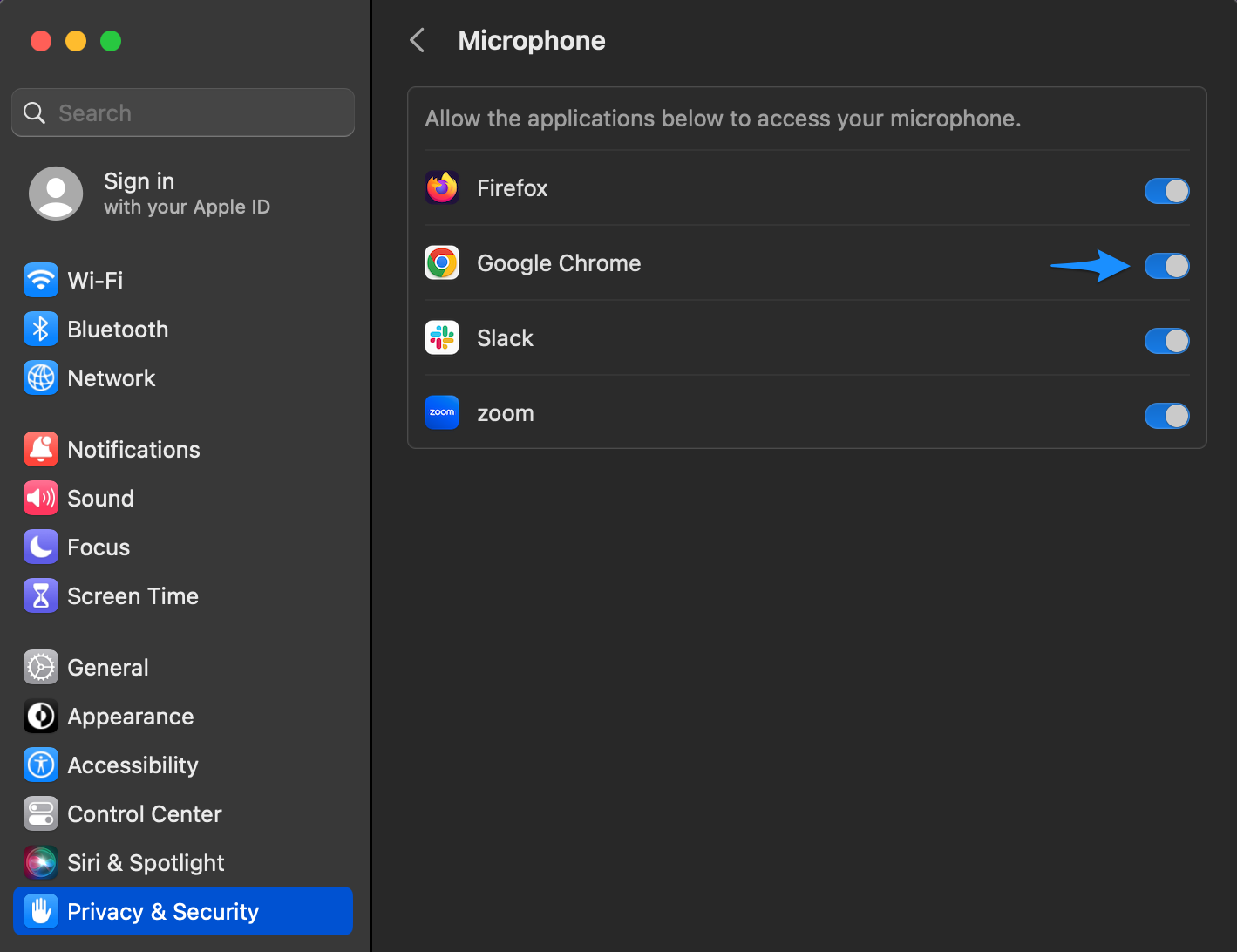The image size is (1237, 952).
Task: Select Privacy & Security label
Action: pyautogui.click(x=163, y=912)
